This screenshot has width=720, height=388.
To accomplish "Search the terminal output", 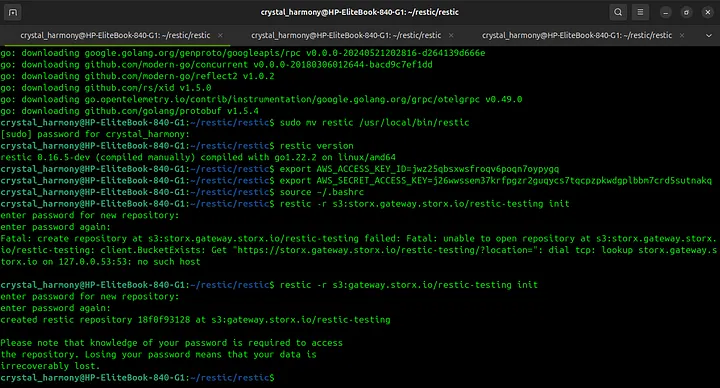I will pos(618,12).
